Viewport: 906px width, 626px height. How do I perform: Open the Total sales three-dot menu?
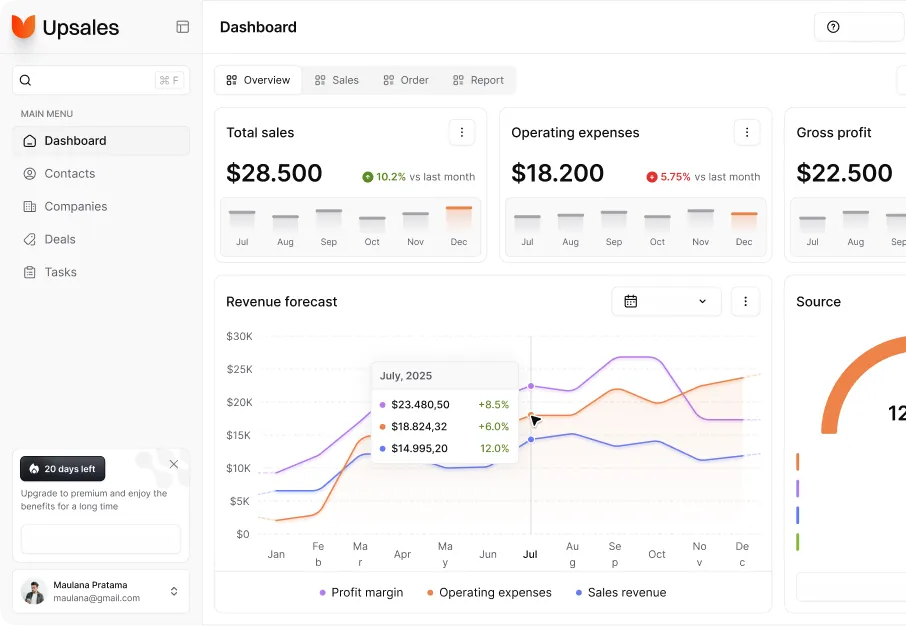[x=462, y=132]
